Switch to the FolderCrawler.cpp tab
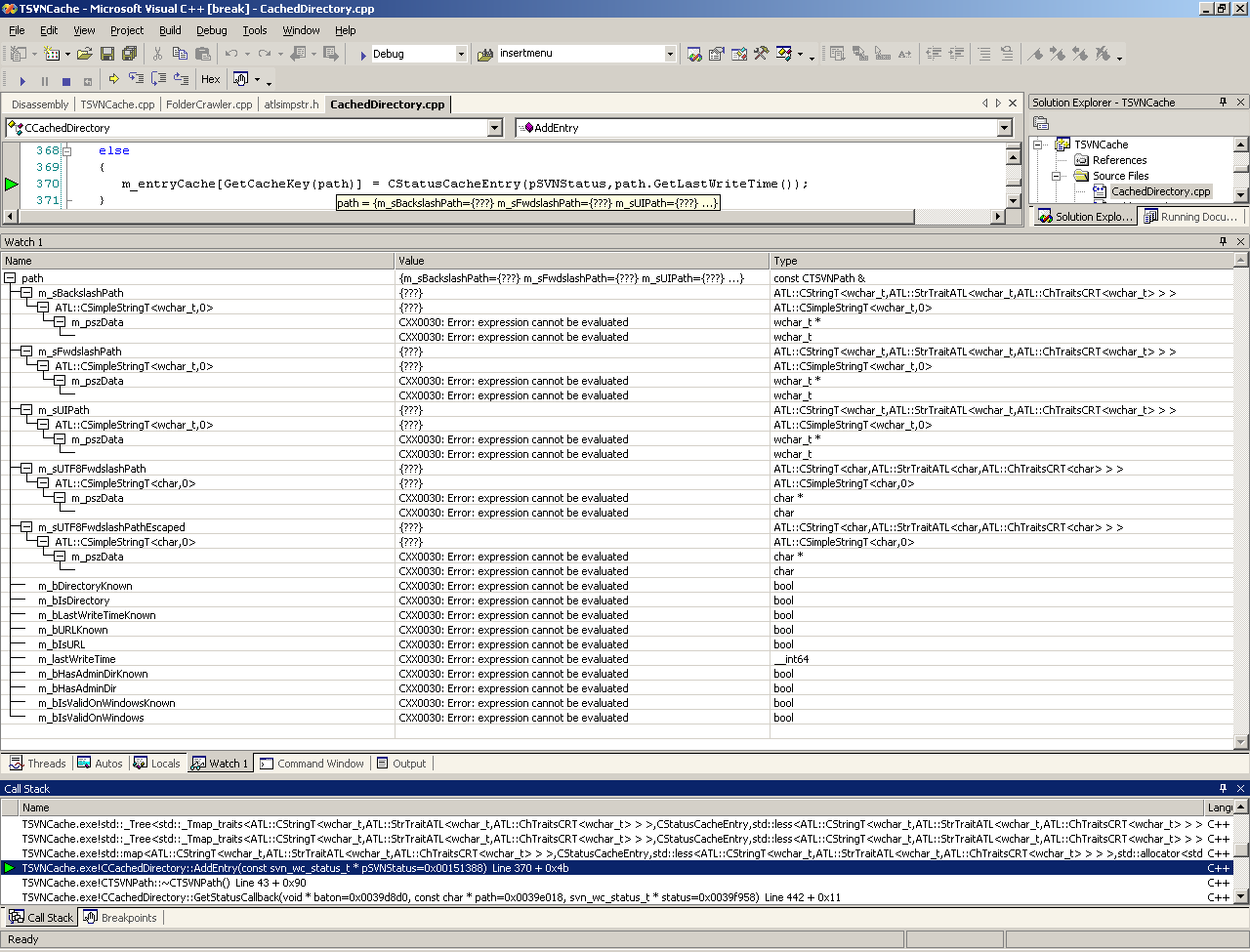Screen dimensions: 1250x952 point(209,104)
